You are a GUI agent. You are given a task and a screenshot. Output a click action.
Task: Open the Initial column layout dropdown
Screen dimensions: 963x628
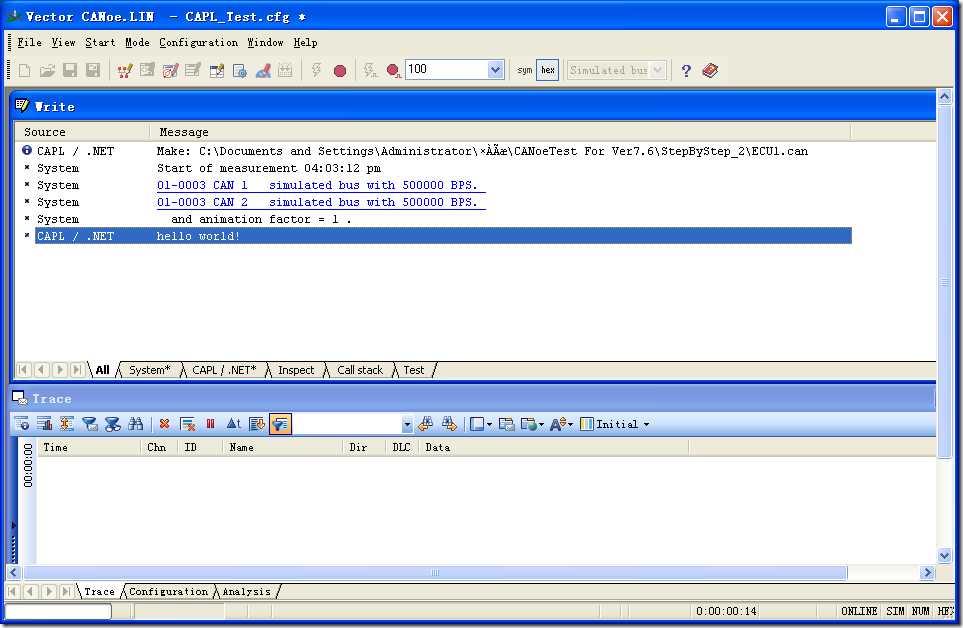click(615, 424)
